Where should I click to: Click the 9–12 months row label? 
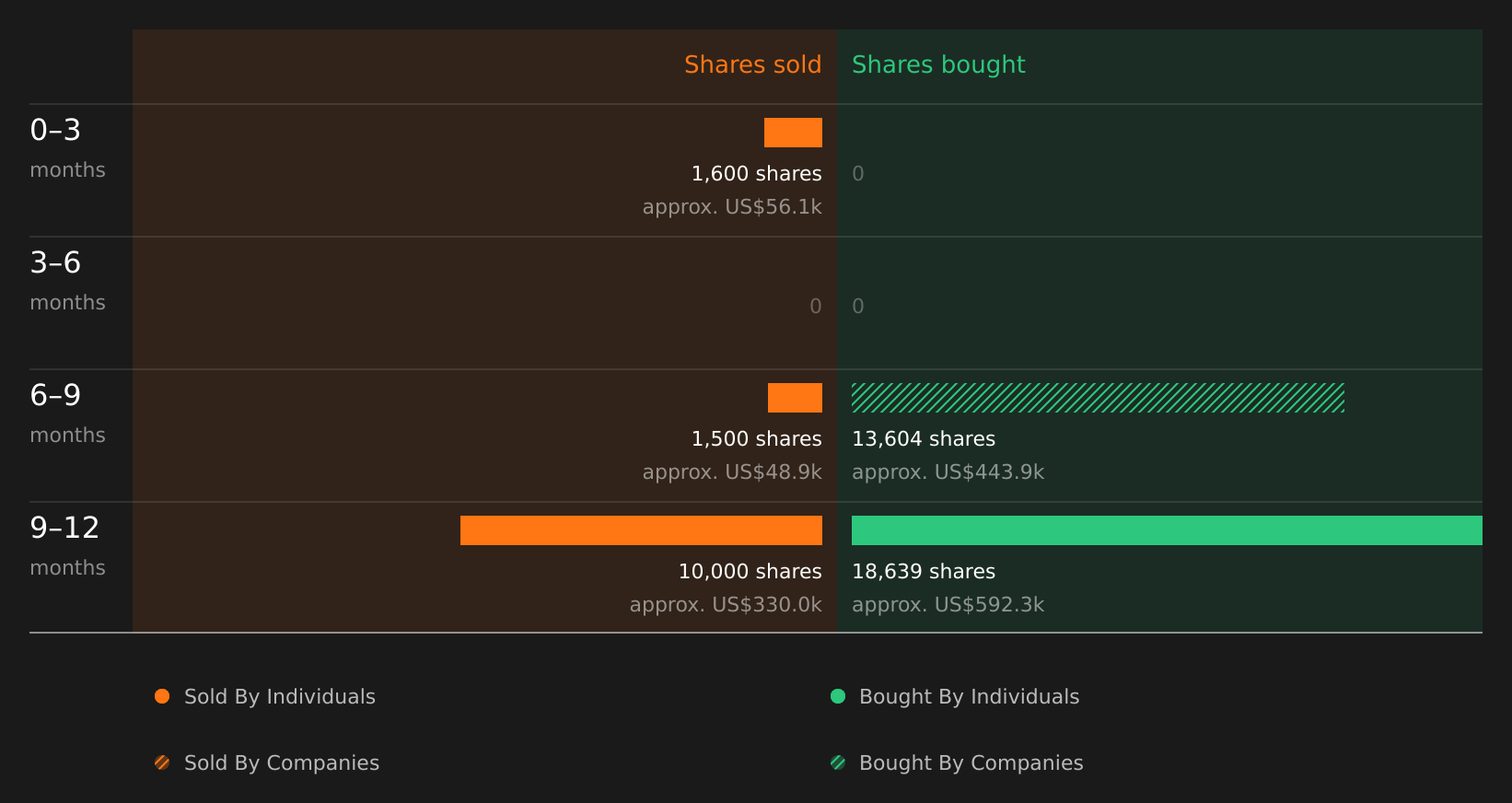[x=67, y=545]
